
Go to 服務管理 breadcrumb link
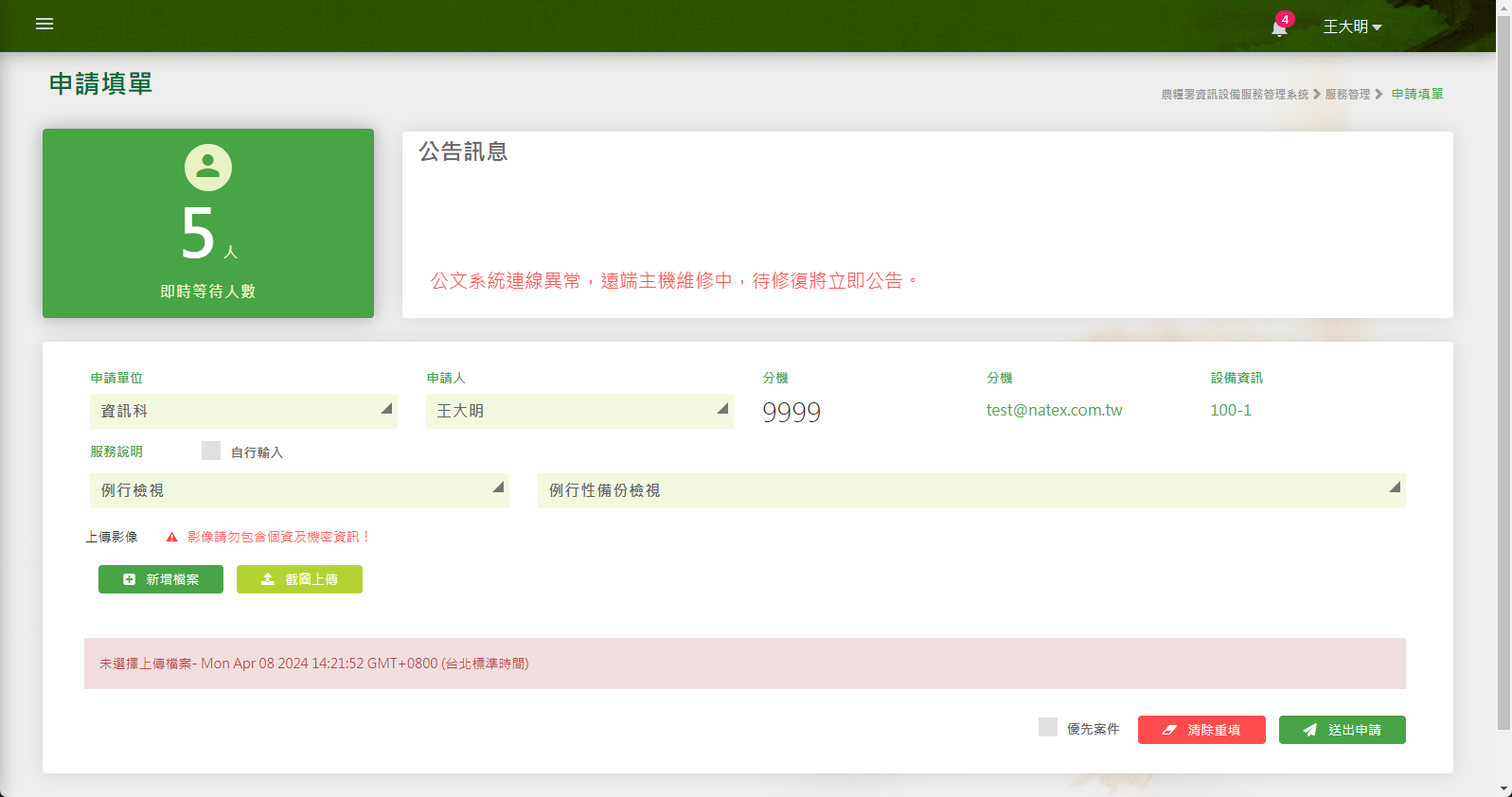[x=1347, y=95]
